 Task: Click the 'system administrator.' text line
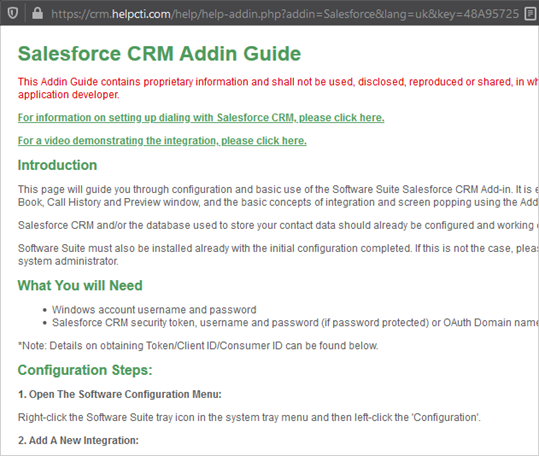point(68,261)
